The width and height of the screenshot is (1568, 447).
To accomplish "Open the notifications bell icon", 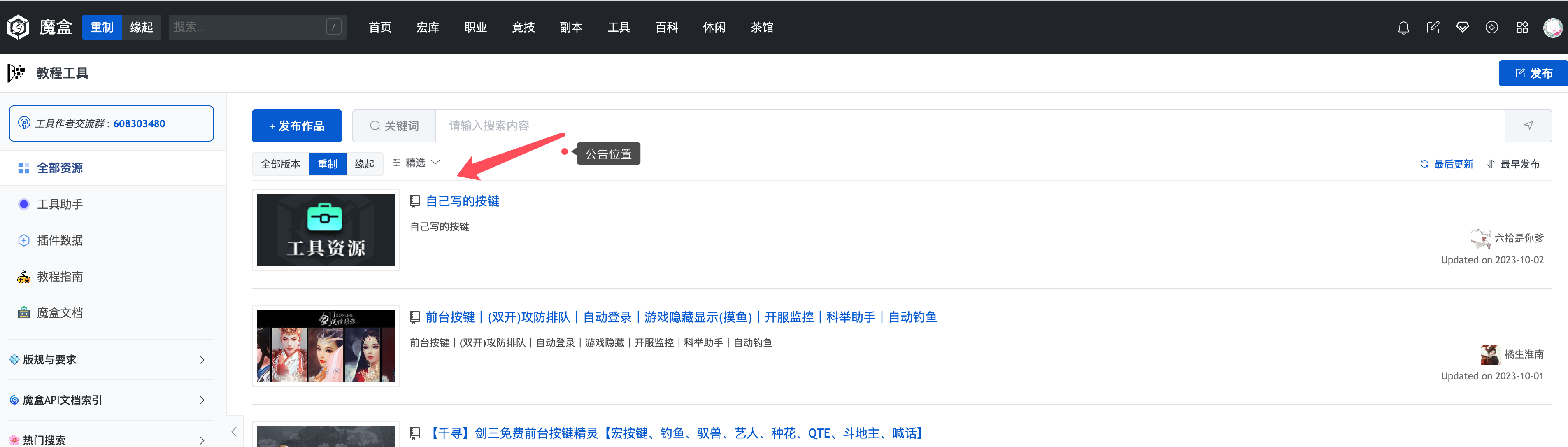I will tap(1404, 28).
